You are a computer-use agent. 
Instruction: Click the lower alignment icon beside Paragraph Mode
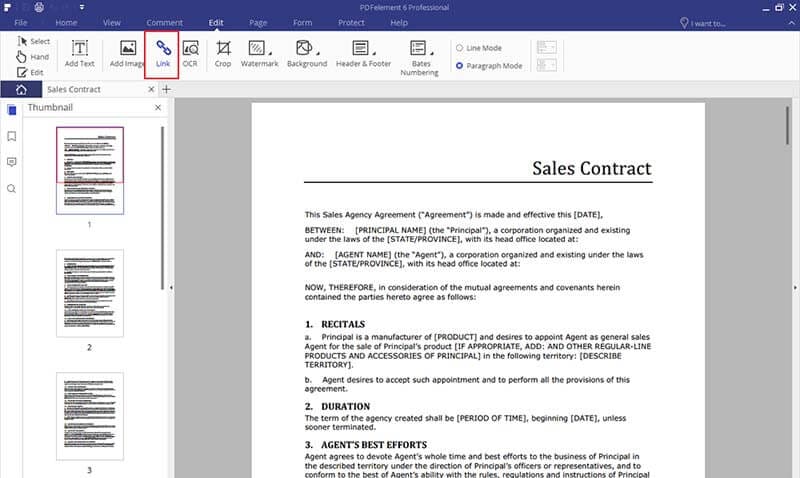[546, 65]
